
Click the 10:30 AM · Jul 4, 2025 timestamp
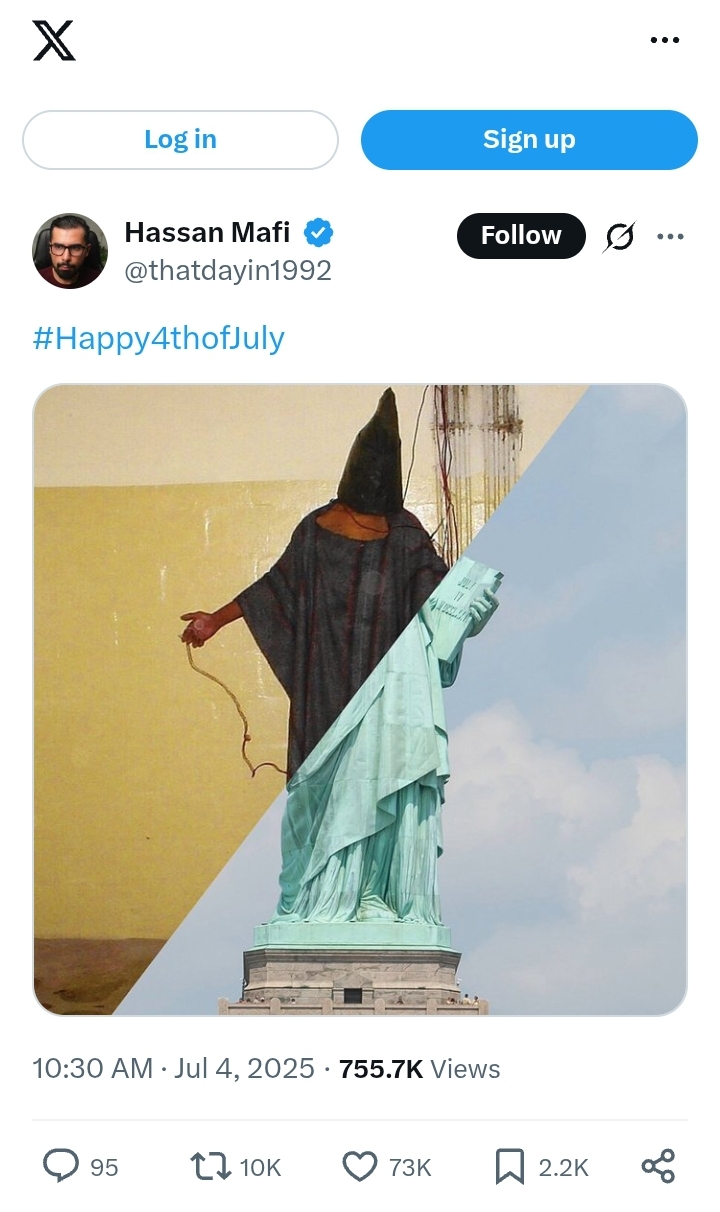click(x=174, y=1068)
